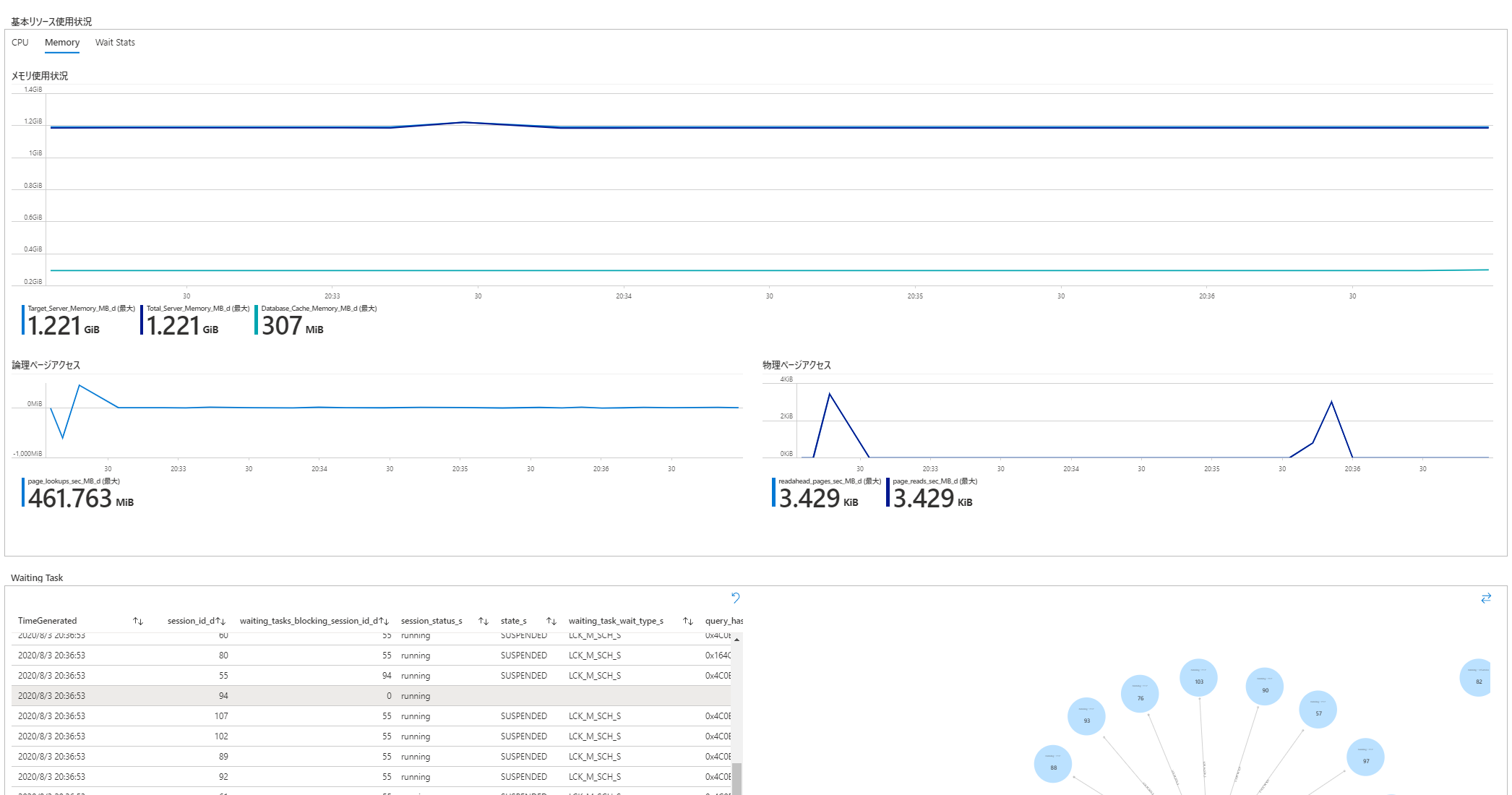This screenshot has height=795, width=1512.
Task: Switch to the CPU tab
Action: tap(20, 43)
